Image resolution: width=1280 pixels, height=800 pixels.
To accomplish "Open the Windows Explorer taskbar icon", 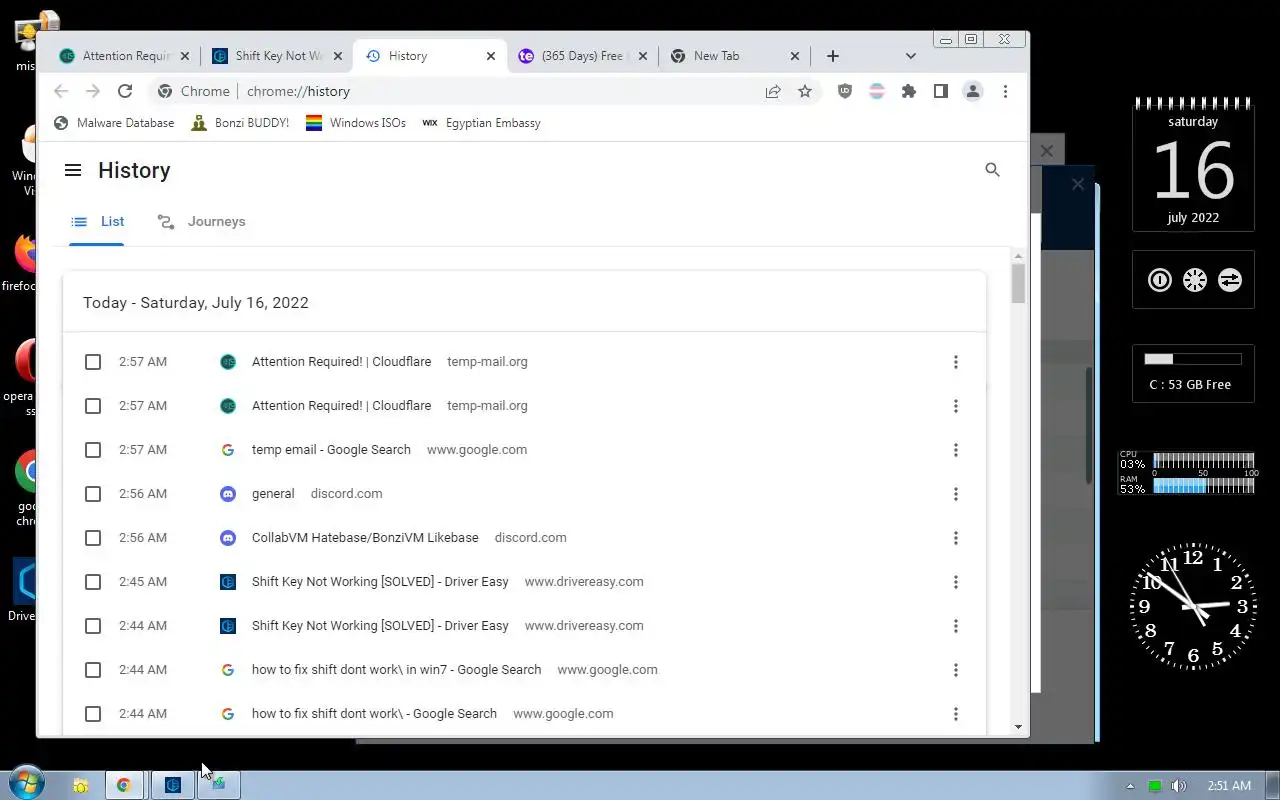I will coord(80,785).
